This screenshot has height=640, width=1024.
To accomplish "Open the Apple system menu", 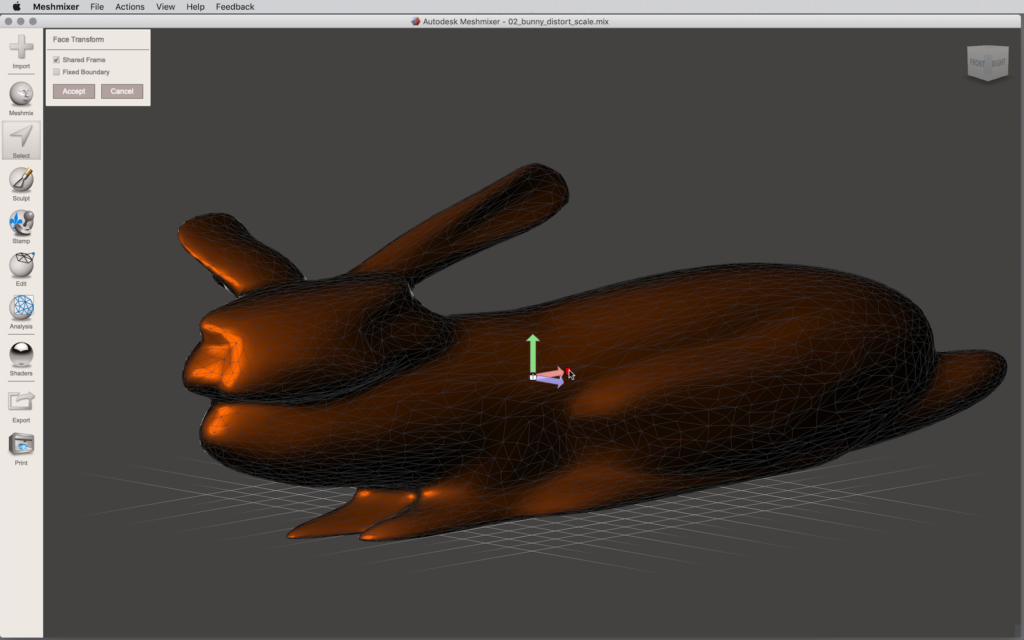I will point(16,7).
